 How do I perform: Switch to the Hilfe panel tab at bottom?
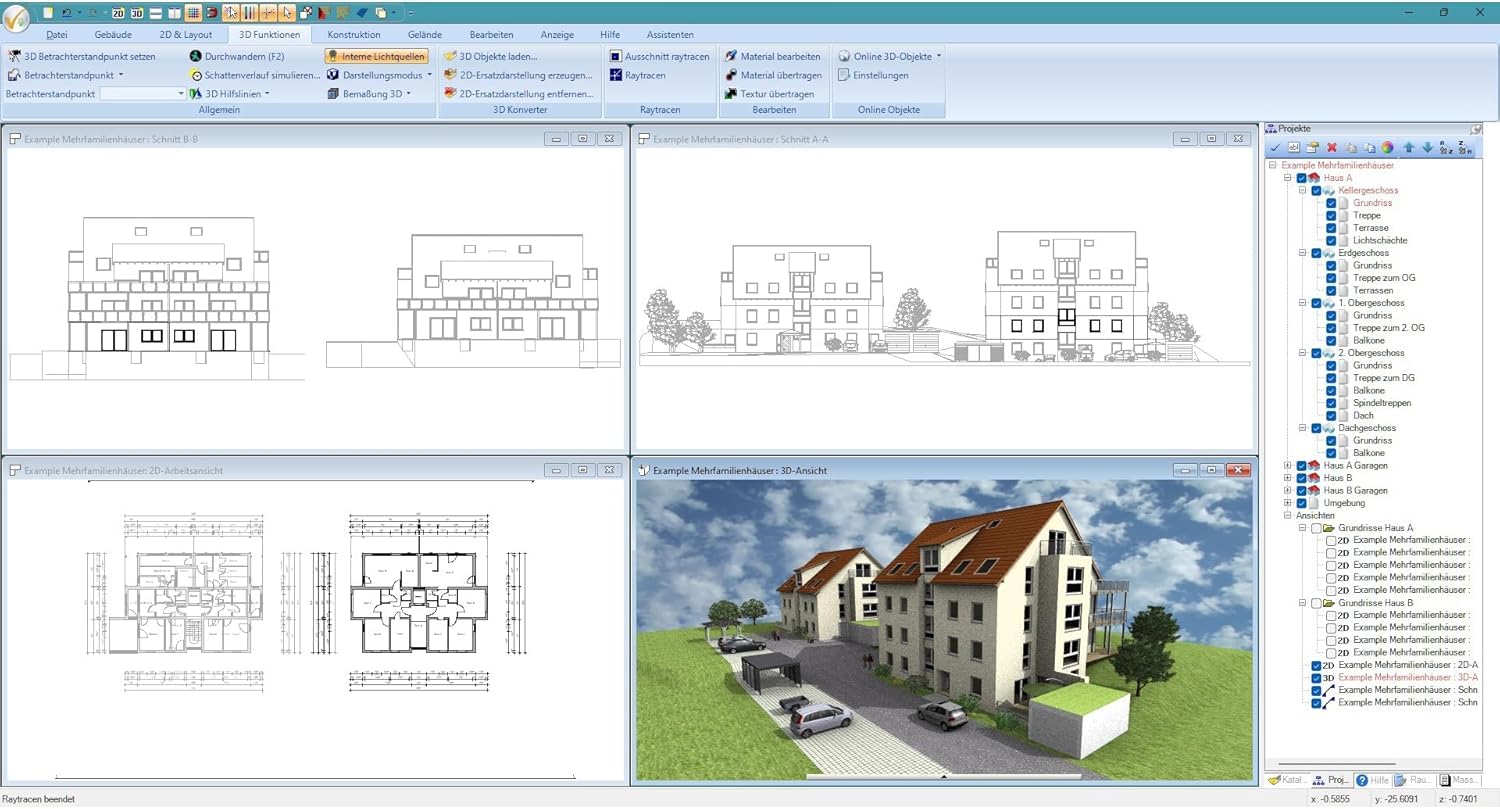click(1373, 780)
